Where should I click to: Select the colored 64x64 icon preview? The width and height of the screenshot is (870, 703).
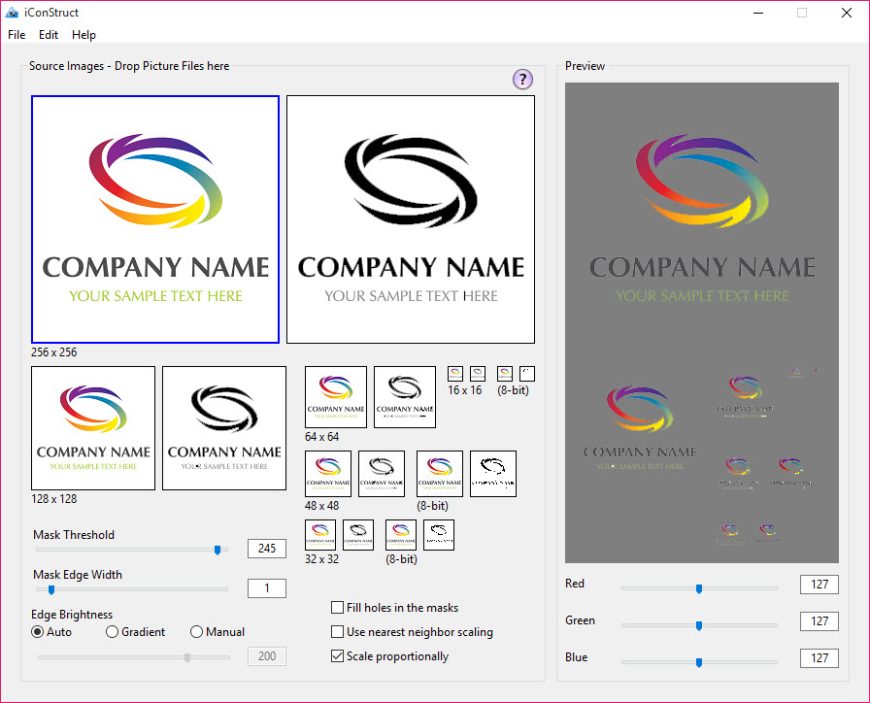point(335,395)
